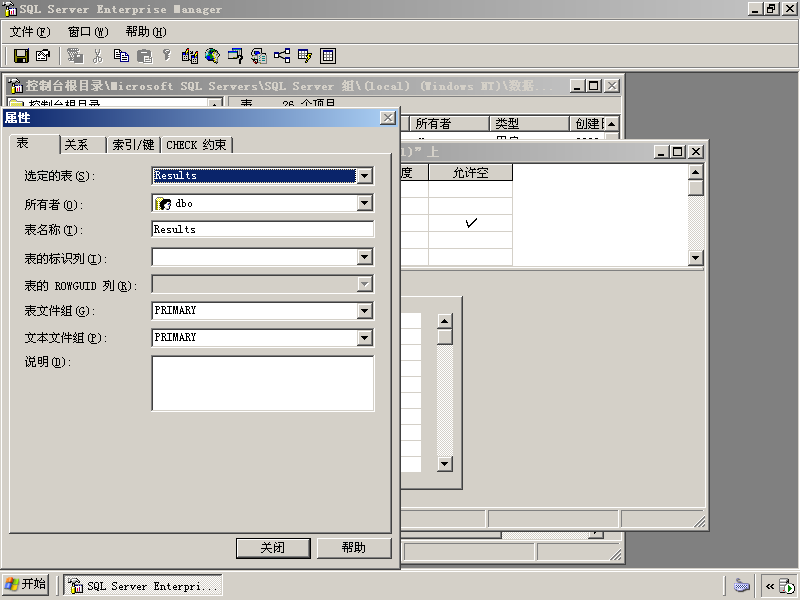This screenshot has width=800, height=600.
Task: Switch to the CHECK 约束 tab
Action: tap(197, 145)
